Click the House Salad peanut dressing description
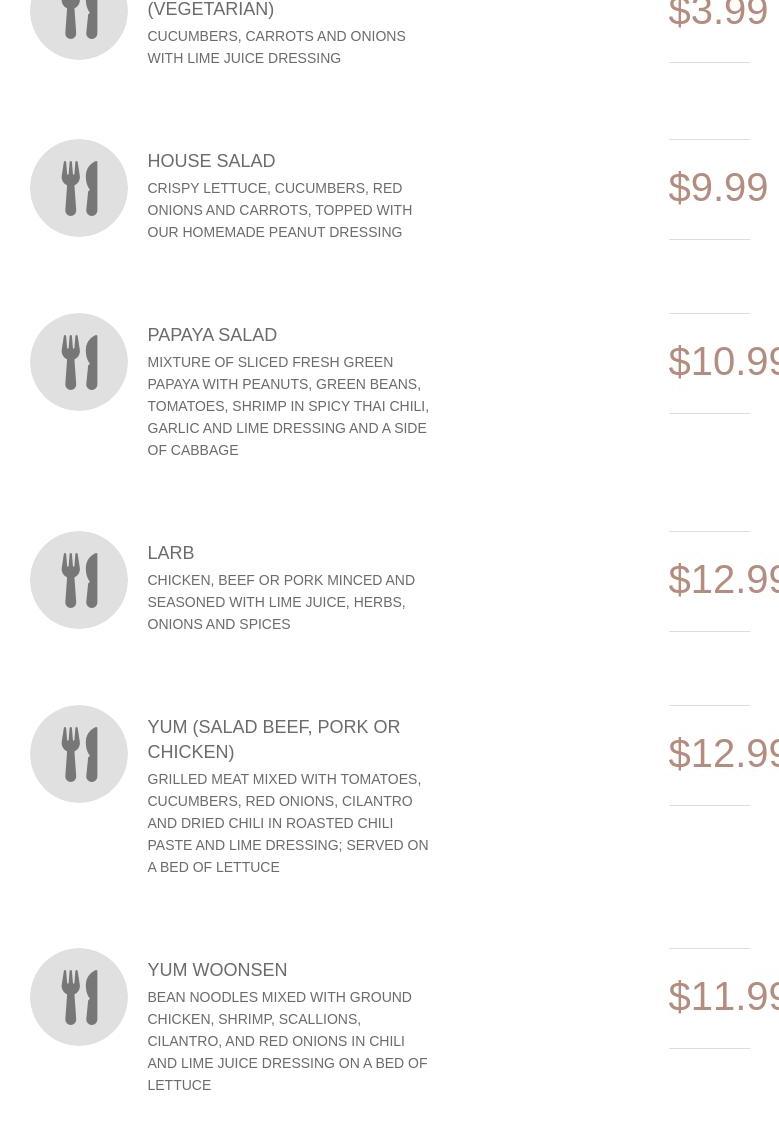The width and height of the screenshot is (779, 1125). [x=279, y=210]
